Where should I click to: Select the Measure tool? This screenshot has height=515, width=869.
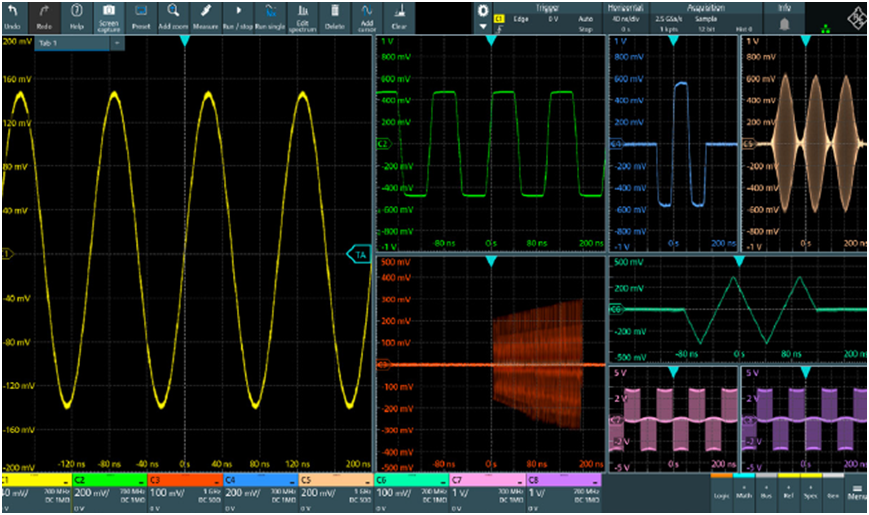tap(206, 16)
